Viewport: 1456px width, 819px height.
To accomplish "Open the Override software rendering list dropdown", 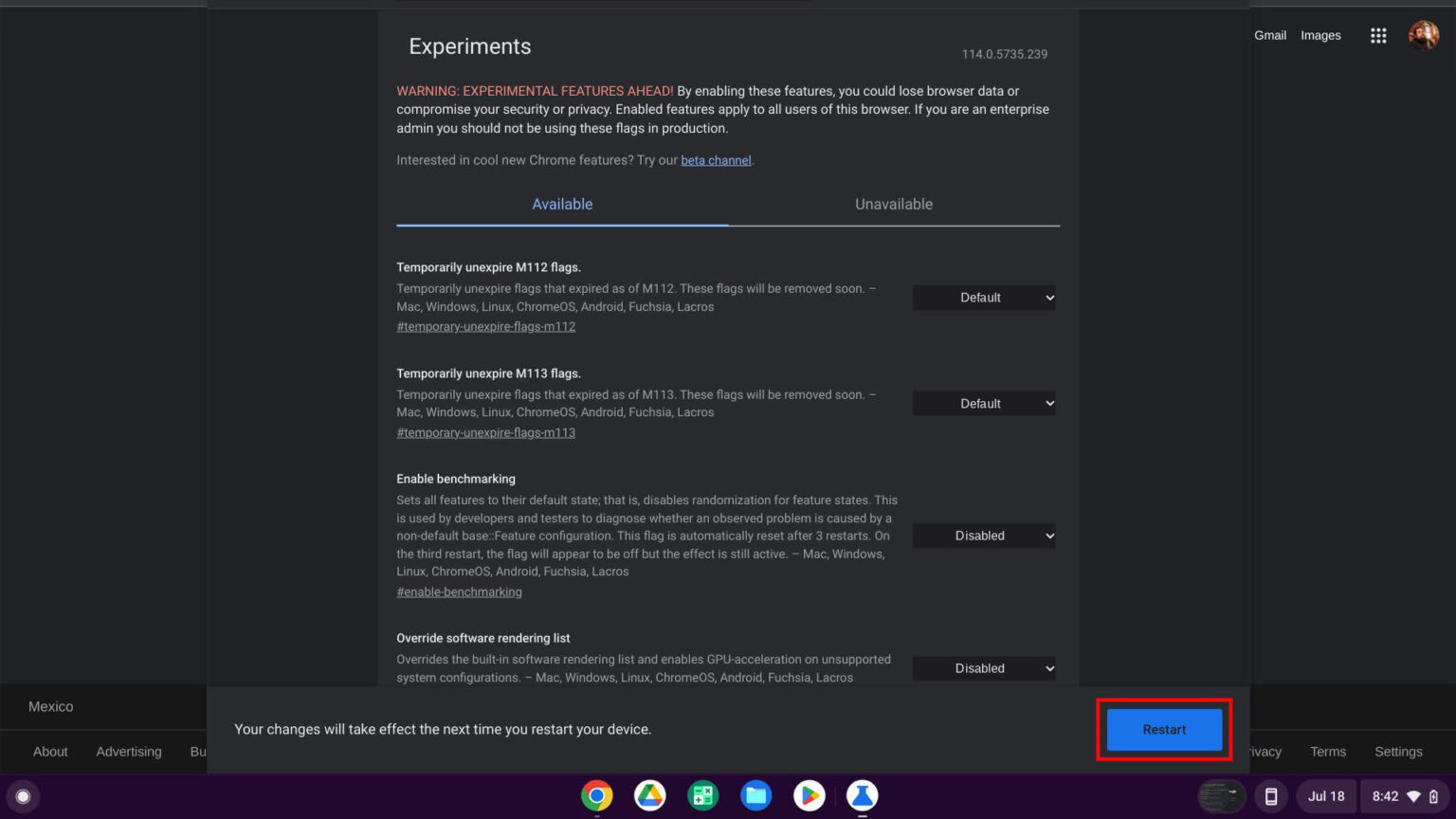I will point(983,668).
